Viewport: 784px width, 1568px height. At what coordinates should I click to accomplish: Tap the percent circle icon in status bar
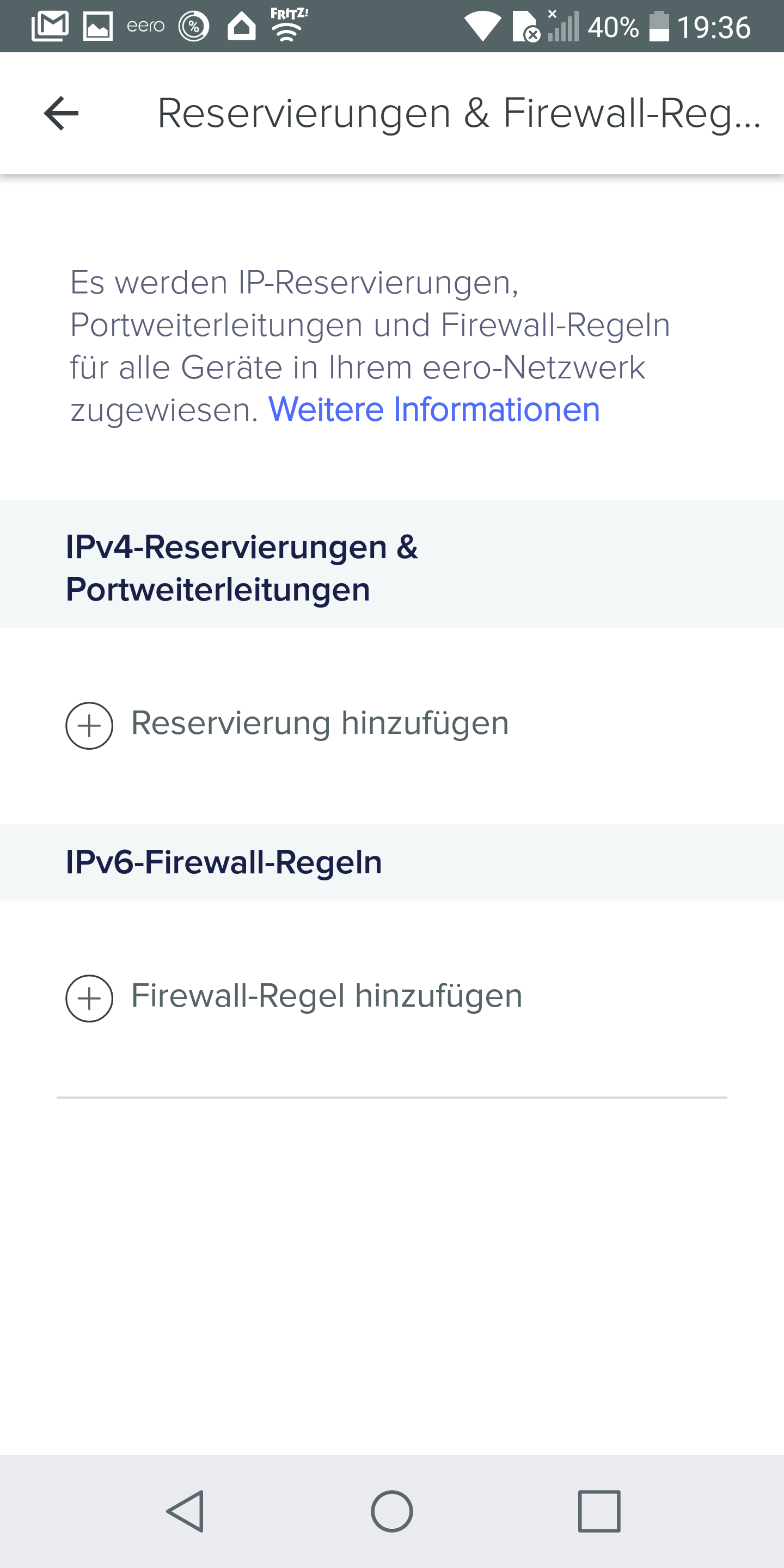(x=194, y=27)
